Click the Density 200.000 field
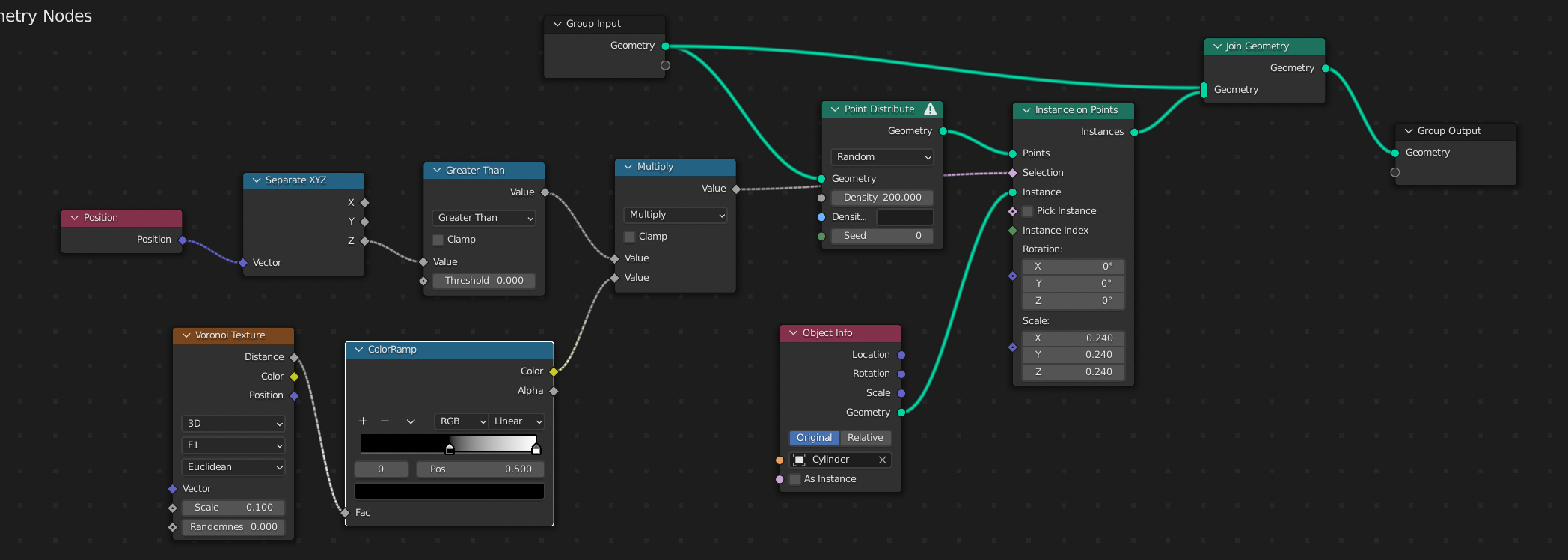This screenshot has width=1568, height=560. (x=882, y=198)
